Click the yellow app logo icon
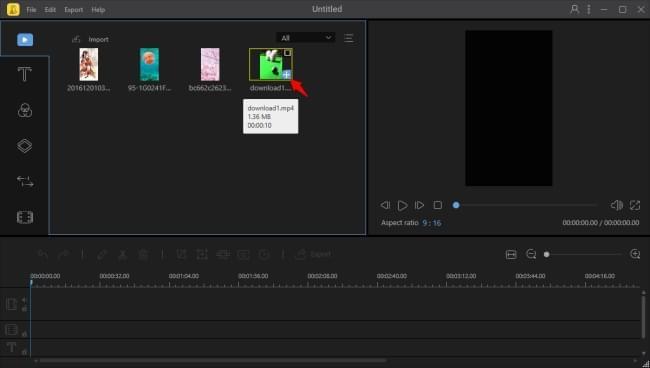 point(13,9)
